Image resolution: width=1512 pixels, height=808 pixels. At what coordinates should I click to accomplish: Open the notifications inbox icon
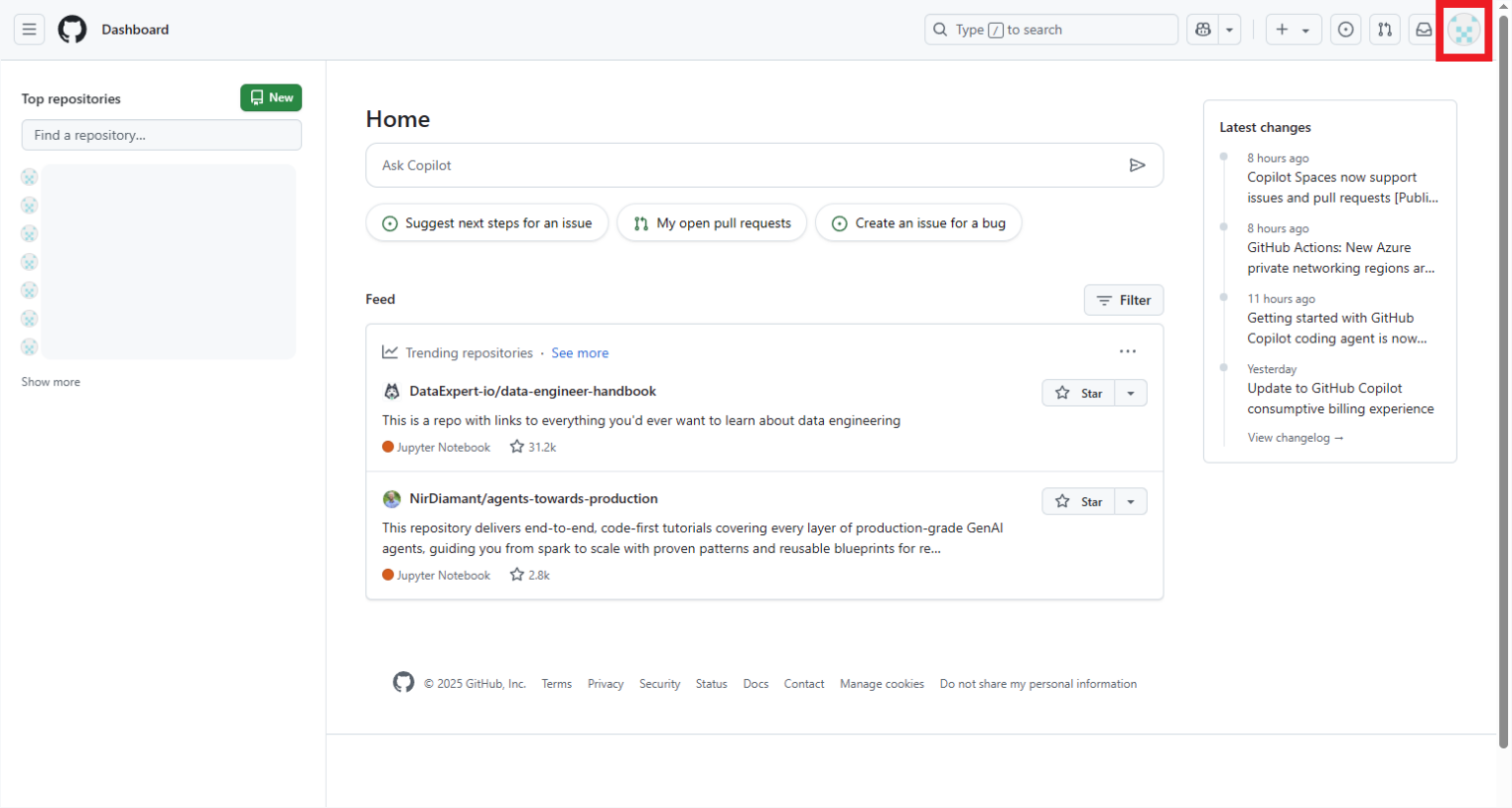coord(1423,29)
